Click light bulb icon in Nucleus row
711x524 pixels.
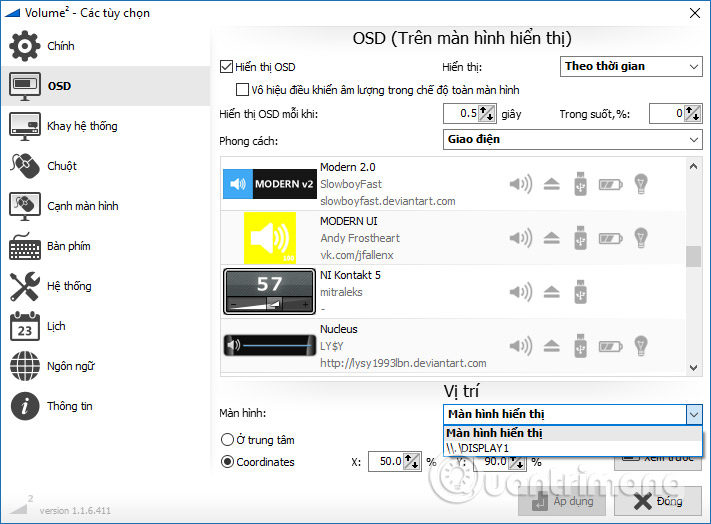click(x=641, y=346)
